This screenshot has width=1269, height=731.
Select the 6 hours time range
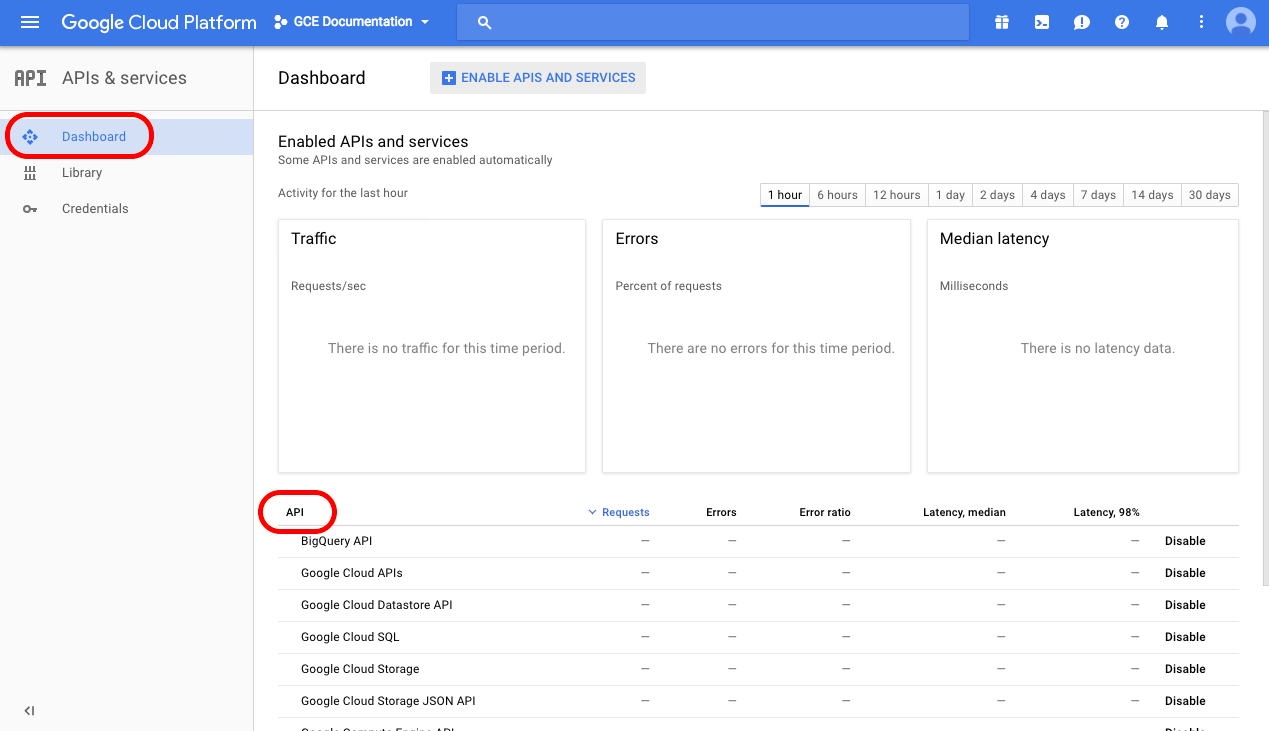pyautogui.click(x=837, y=195)
